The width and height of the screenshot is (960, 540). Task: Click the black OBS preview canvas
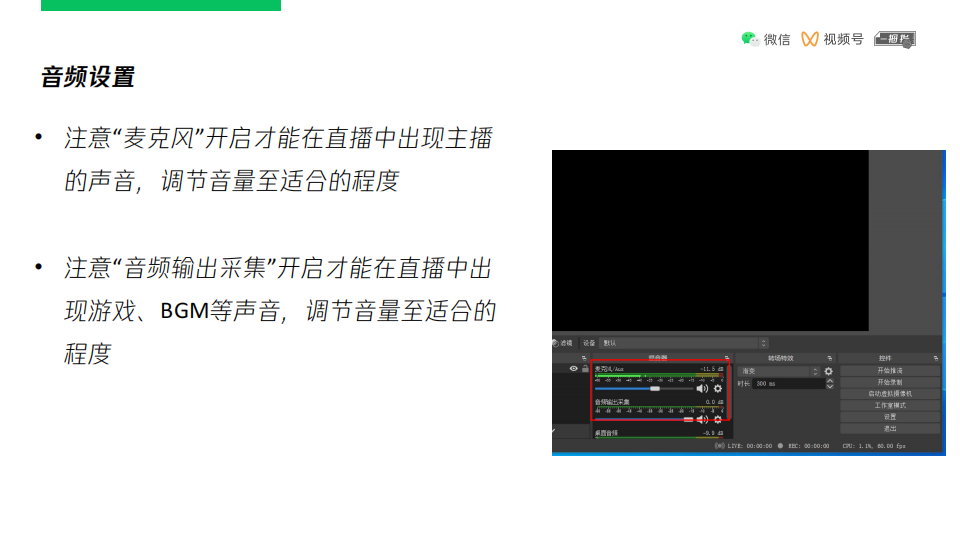(710, 241)
